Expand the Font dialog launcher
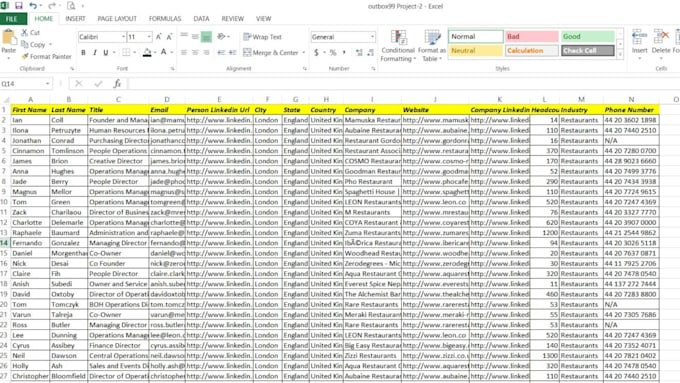 (x=172, y=69)
